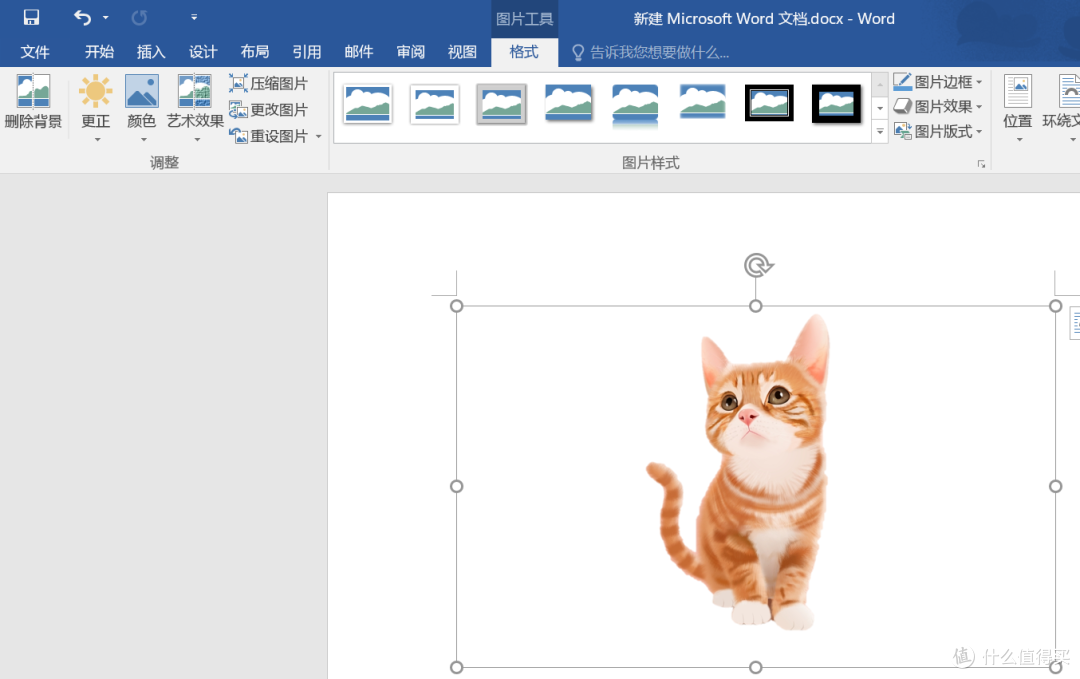Image resolution: width=1080 pixels, height=679 pixels.
Task: Click the Save icon in the quick access toolbar
Action: [x=31, y=17]
